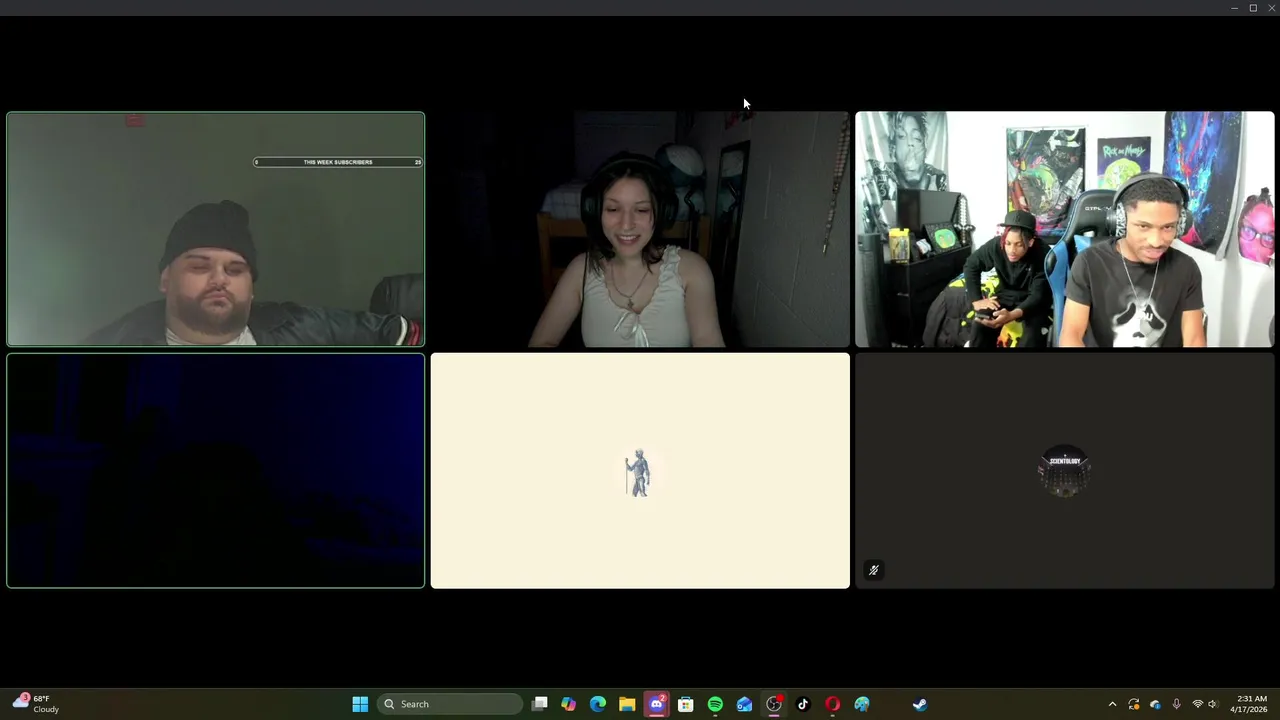Click the taskbar Search box
Screen dimensions: 1280x720
coord(449,704)
